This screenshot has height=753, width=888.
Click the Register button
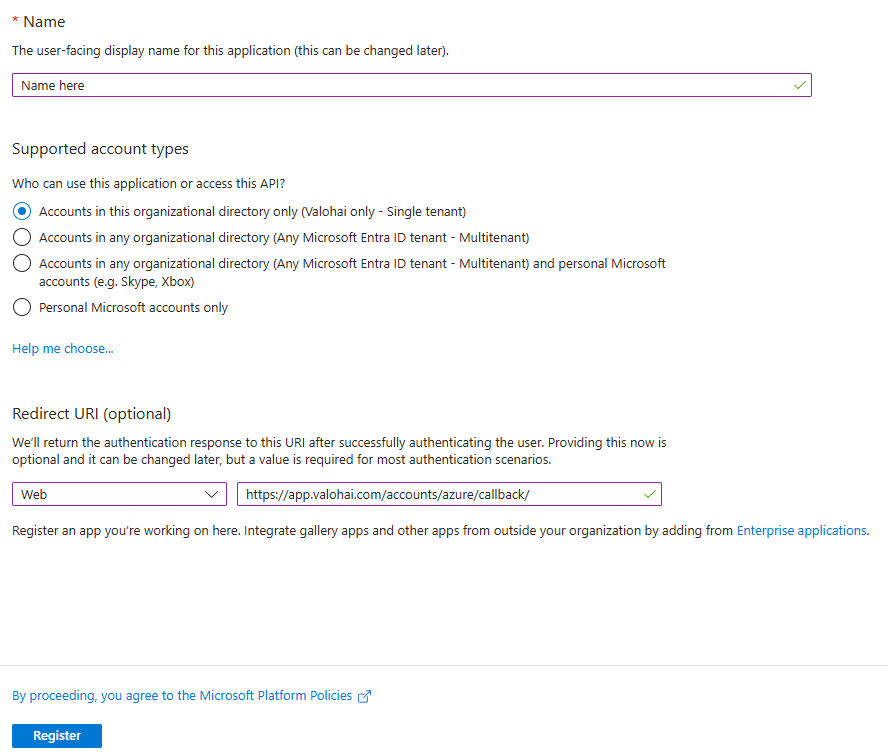coord(57,735)
